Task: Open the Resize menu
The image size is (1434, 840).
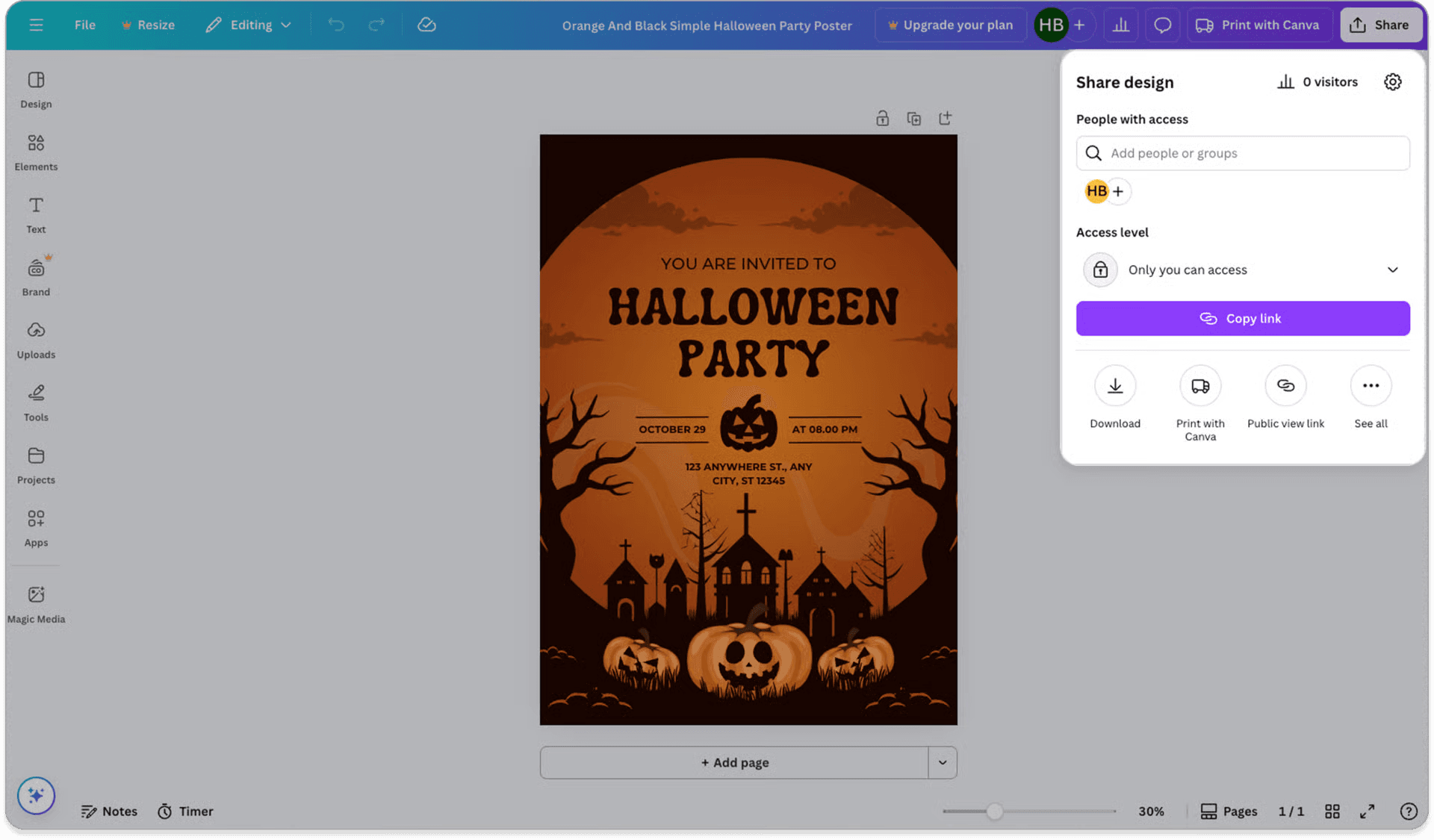Action: 148,25
